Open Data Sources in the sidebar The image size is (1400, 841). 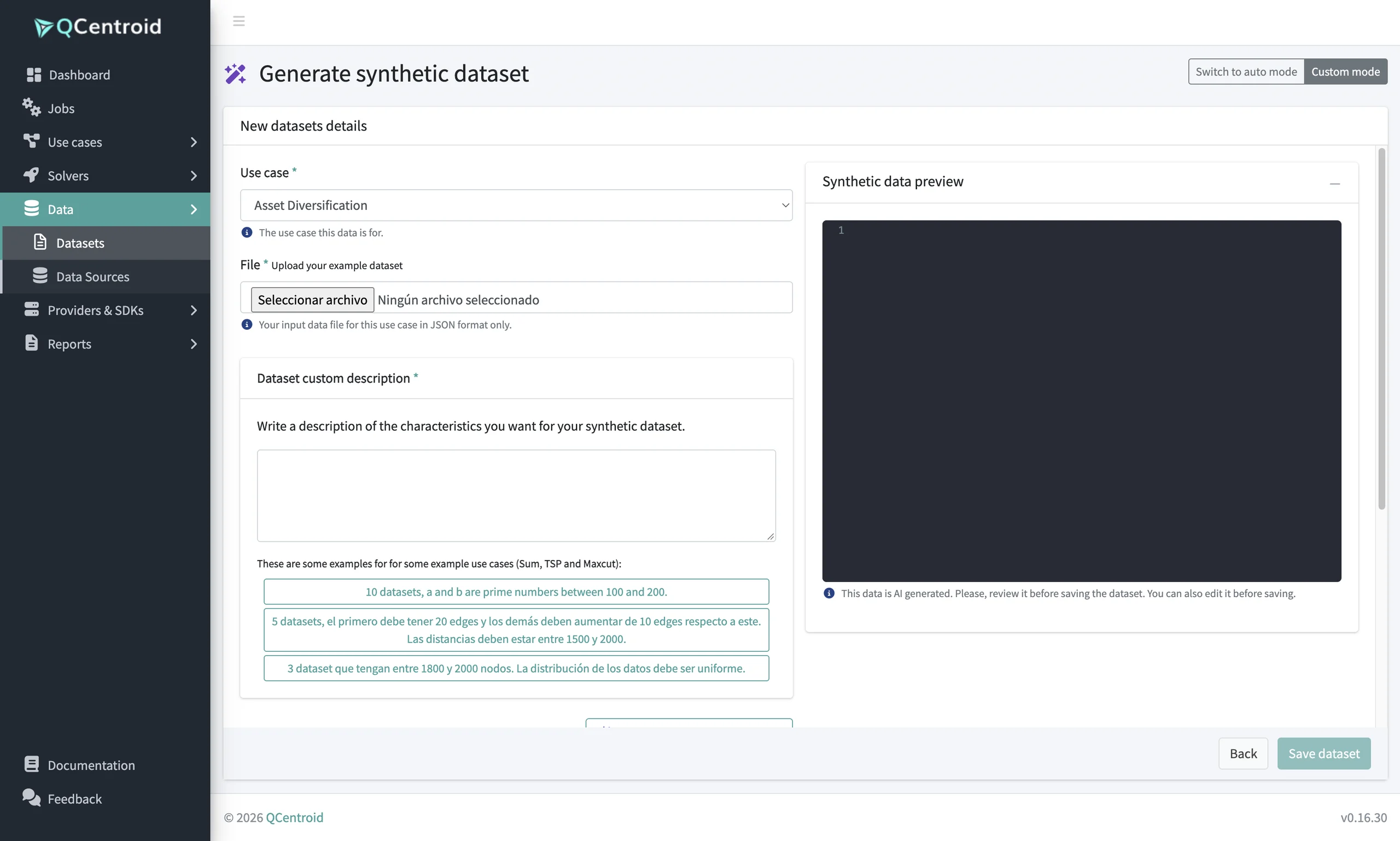[x=106, y=277]
